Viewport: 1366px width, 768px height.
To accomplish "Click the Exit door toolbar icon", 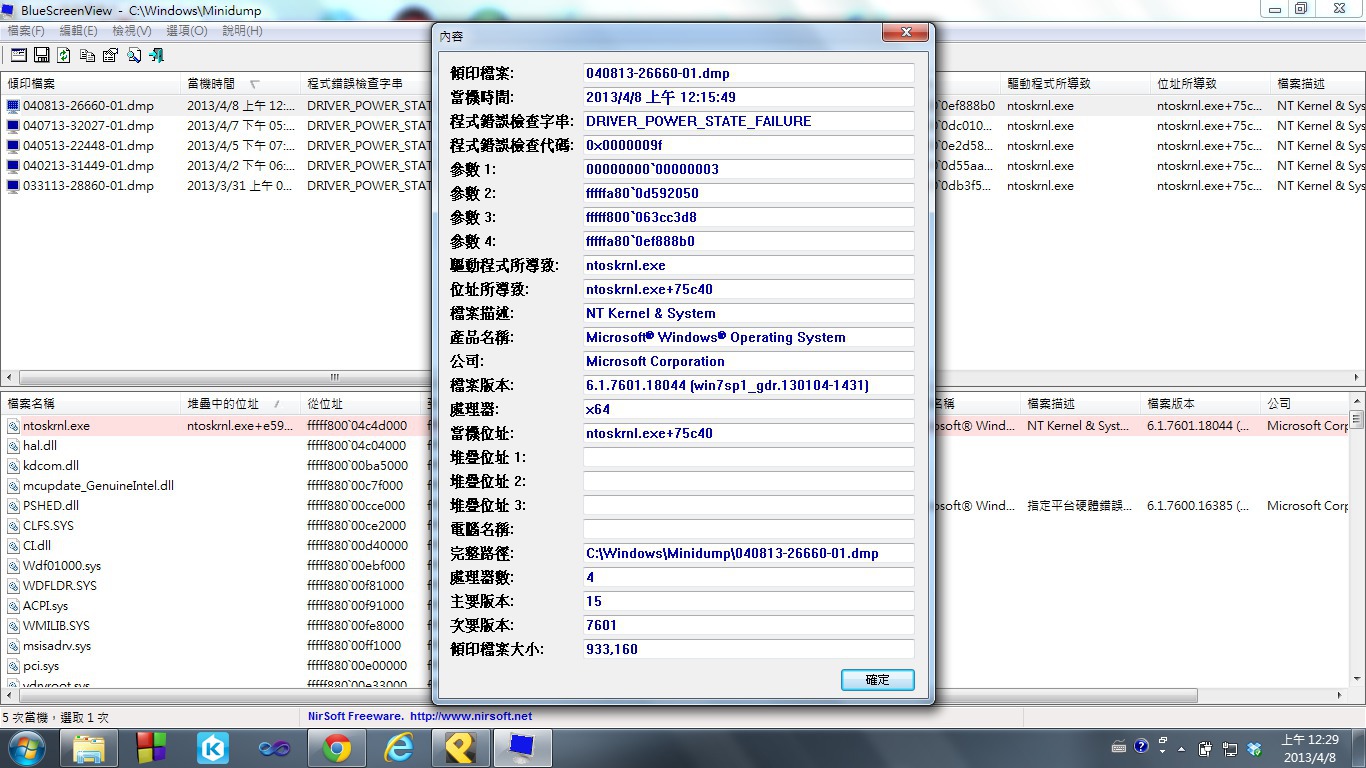I will (x=156, y=56).
